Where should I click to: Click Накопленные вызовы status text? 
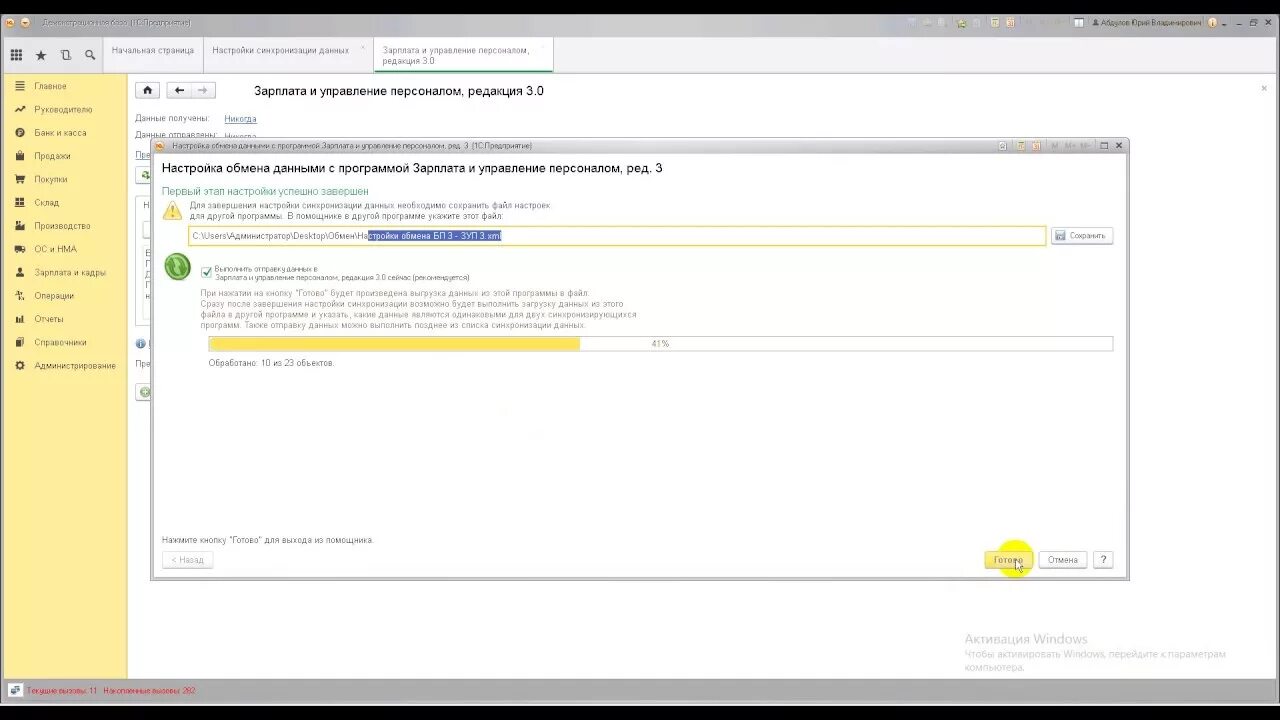click(x=150, y=691)
